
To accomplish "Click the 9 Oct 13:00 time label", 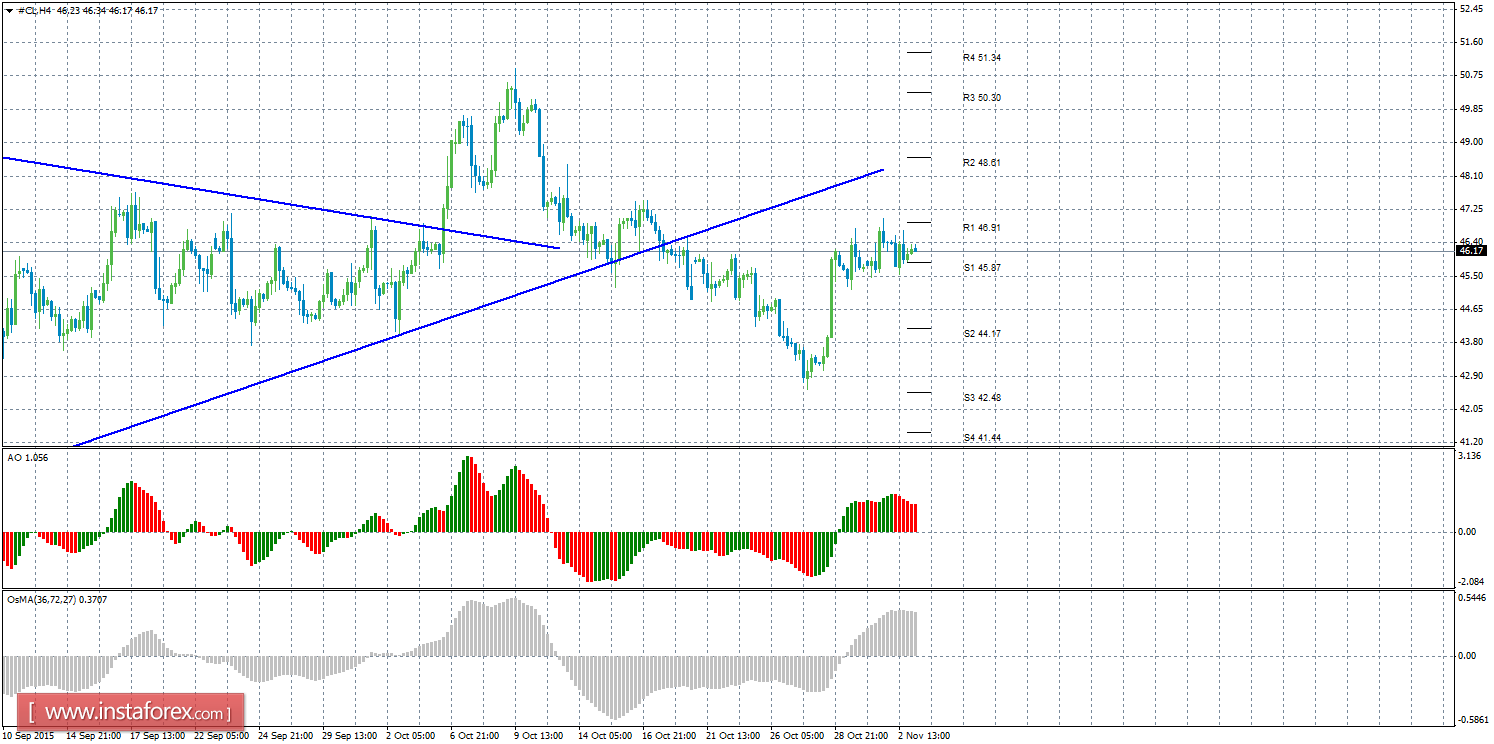I will 539,736.
